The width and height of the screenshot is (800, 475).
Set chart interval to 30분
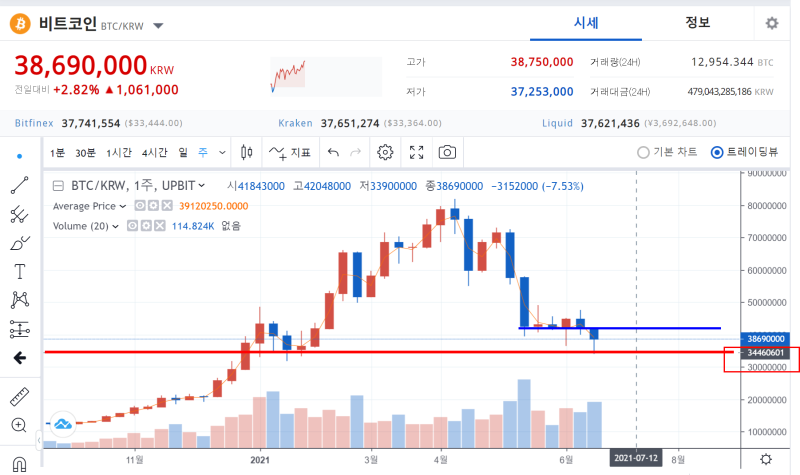[x=85, y=153]
